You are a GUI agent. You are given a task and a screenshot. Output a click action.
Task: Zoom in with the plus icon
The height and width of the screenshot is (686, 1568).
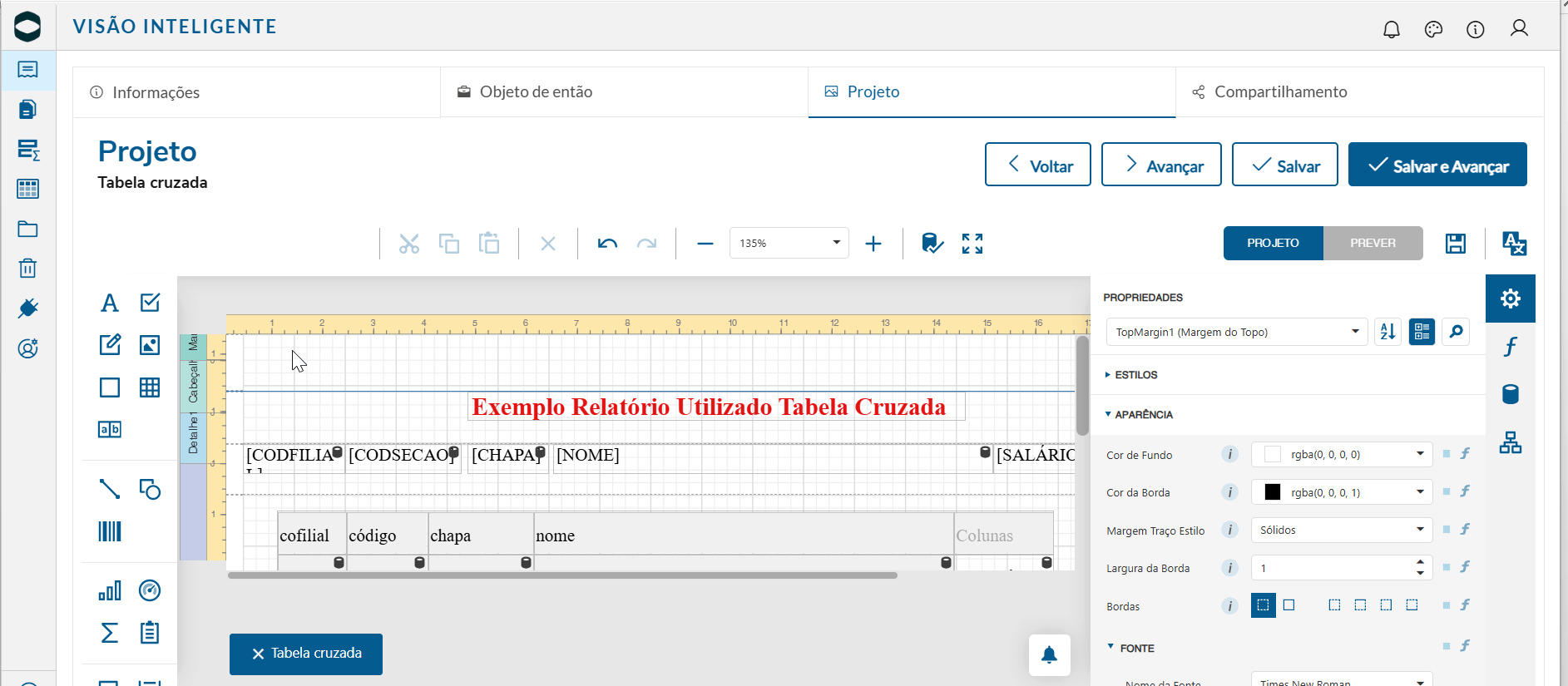(873, 244)
